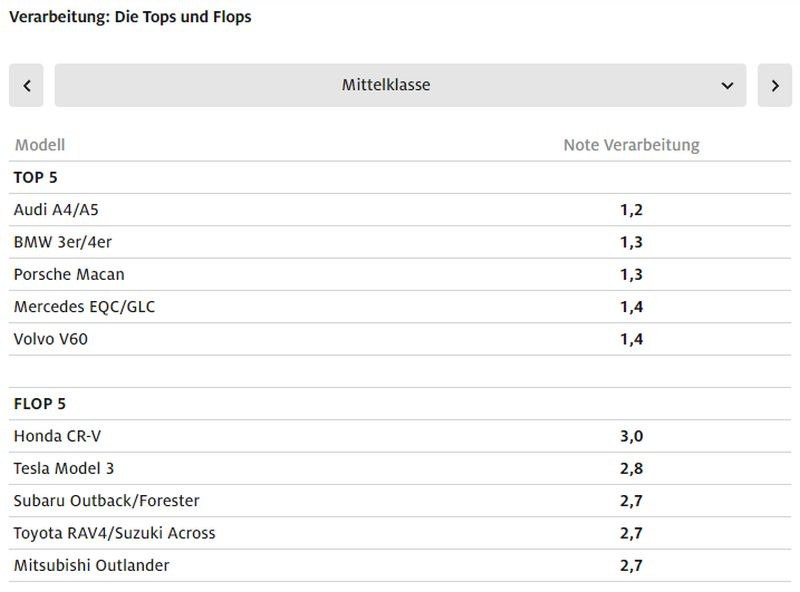800x592 pixels.
Task: Click the Honda CR-V model name
Action: pos(57,436)
